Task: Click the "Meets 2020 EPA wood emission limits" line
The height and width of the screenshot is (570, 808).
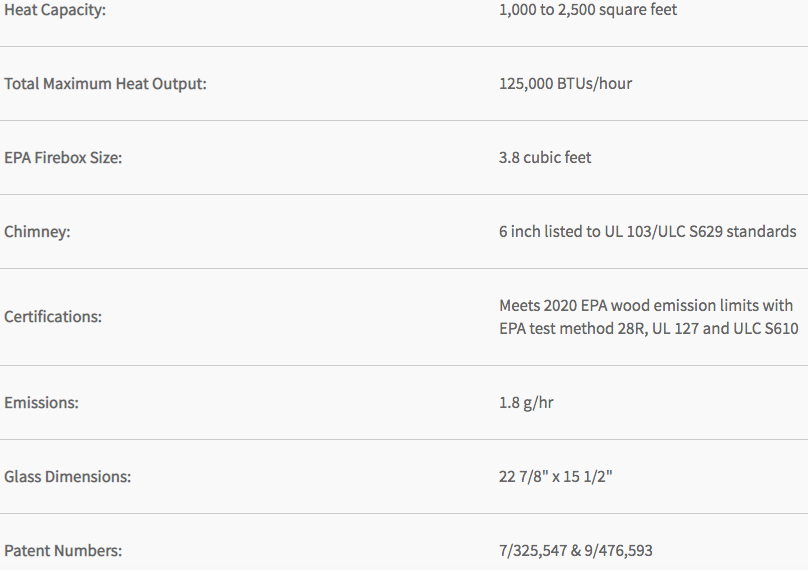Action: tap(645, 305)
